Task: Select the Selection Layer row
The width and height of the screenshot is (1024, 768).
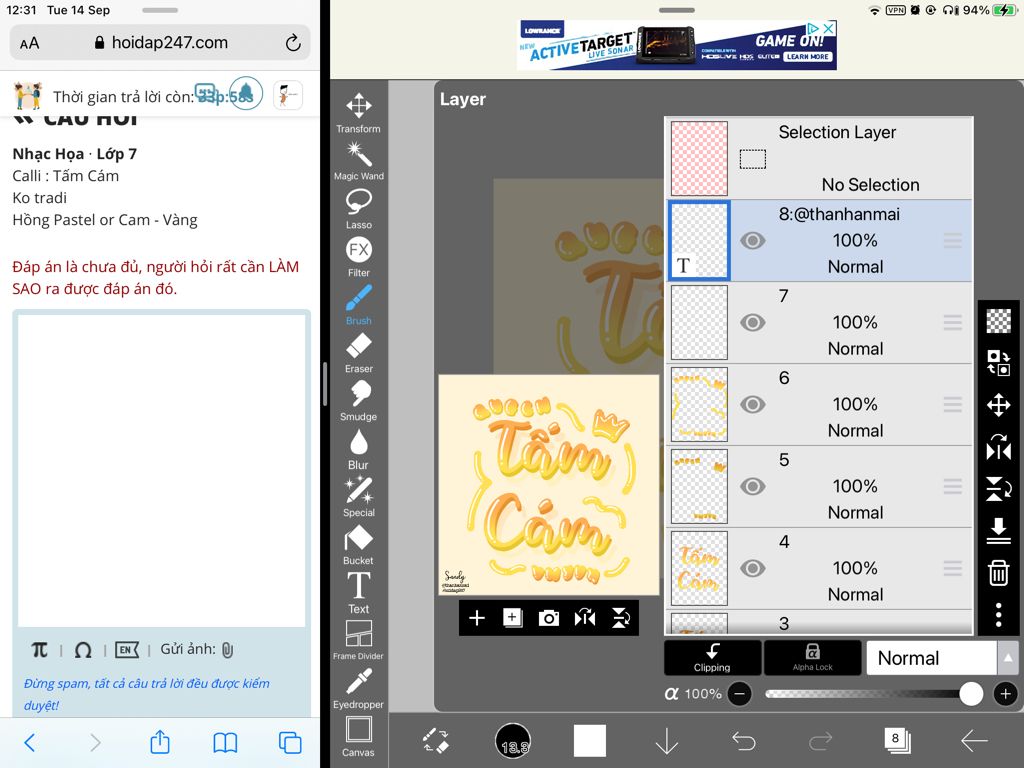Action: coord(820,159)
